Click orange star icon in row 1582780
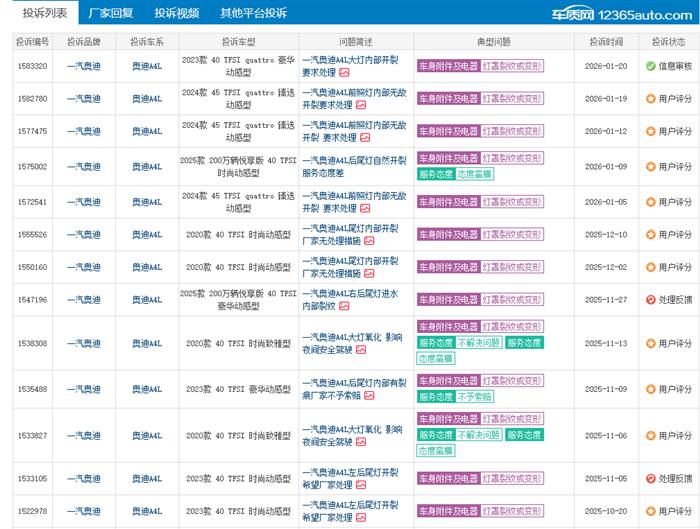700x529 pixels. (650, 99)
